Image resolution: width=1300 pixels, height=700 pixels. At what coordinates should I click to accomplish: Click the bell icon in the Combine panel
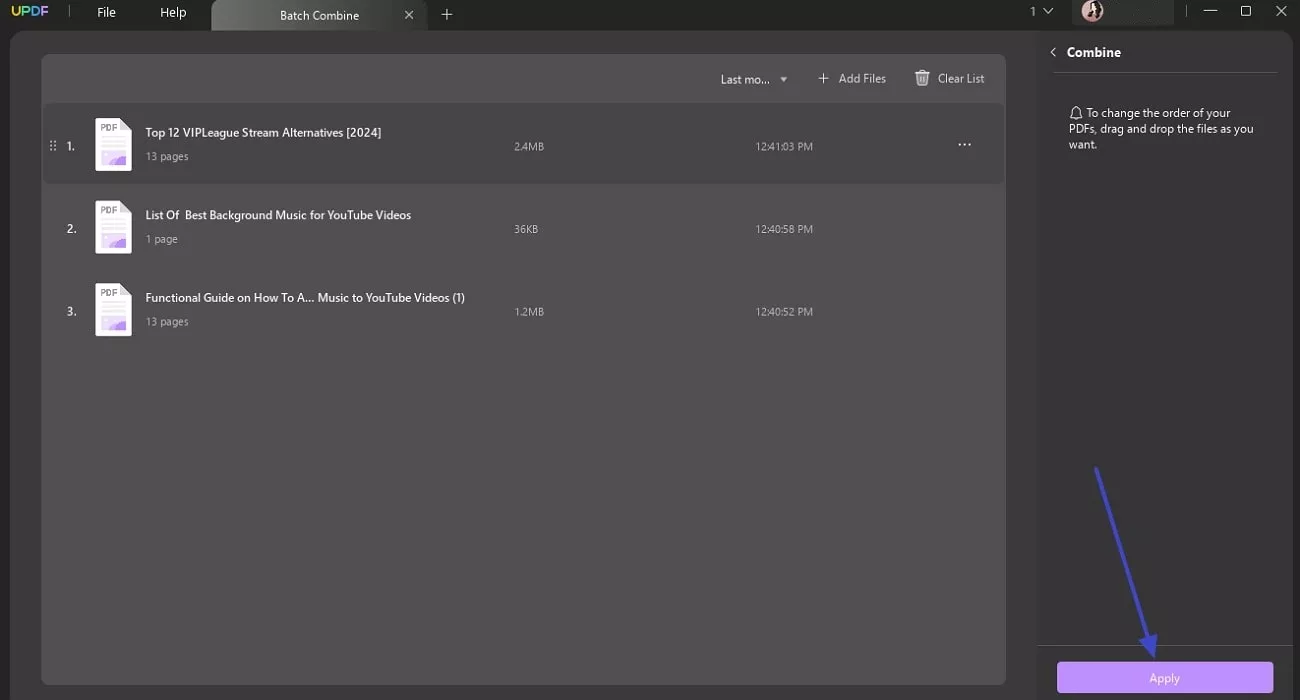point(1075,112)
